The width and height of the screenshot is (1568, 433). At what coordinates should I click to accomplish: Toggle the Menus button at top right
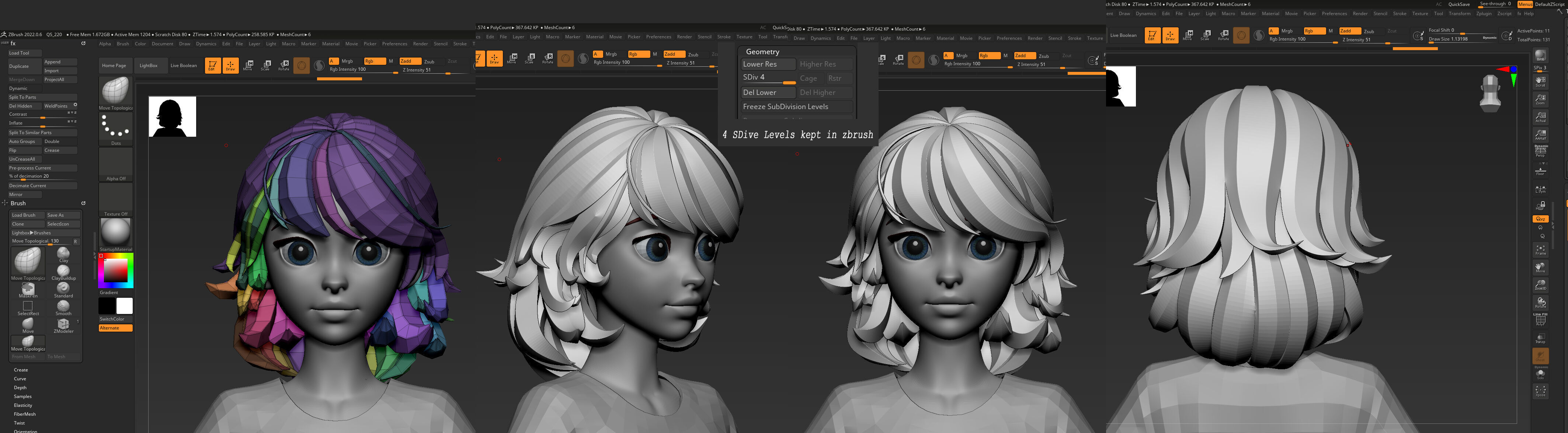pos(1525,4)
